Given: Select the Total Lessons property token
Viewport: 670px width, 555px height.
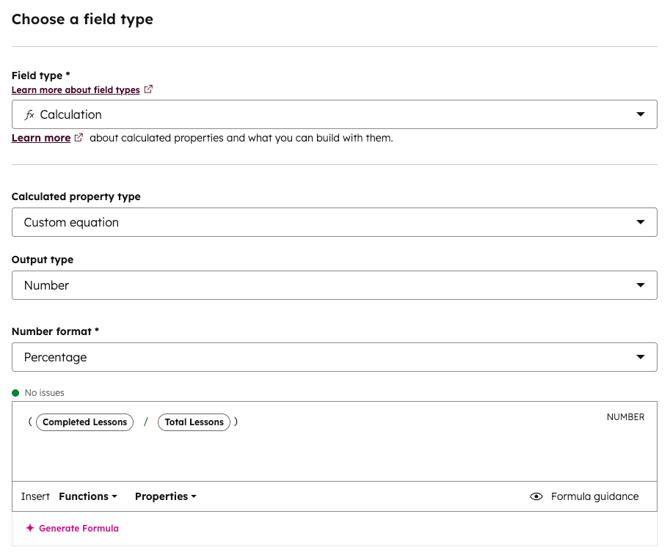Looking at the screenshot, I should [x=194, y=422].
